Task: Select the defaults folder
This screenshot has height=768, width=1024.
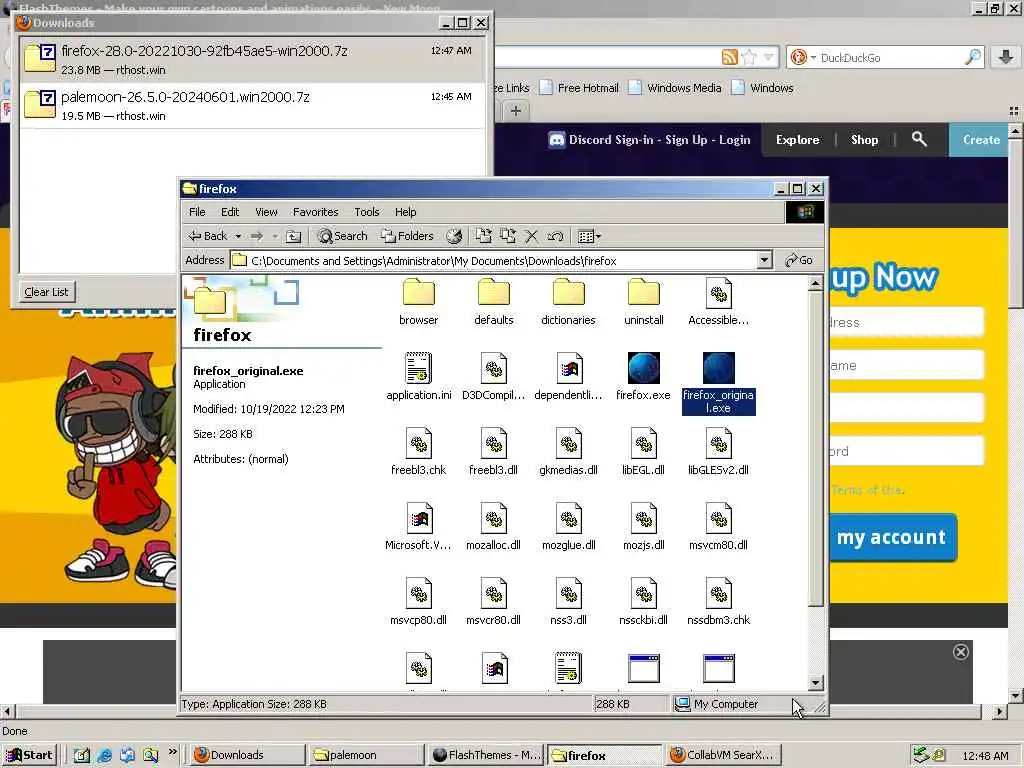Action: (x=494, y=302)
